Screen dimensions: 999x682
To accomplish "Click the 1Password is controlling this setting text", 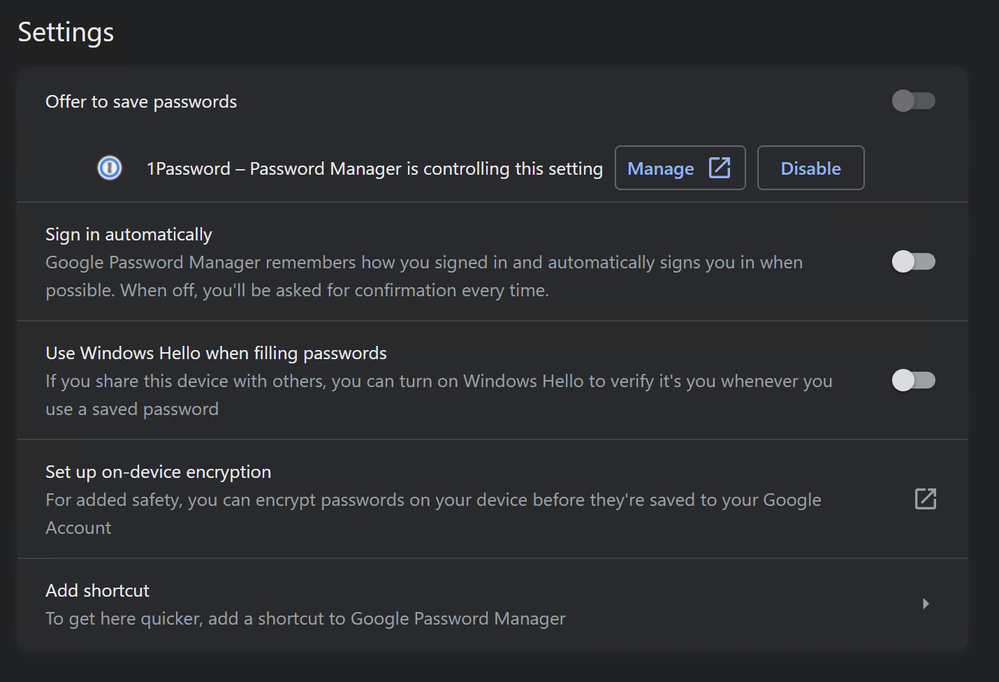I will tap(374, 169).
